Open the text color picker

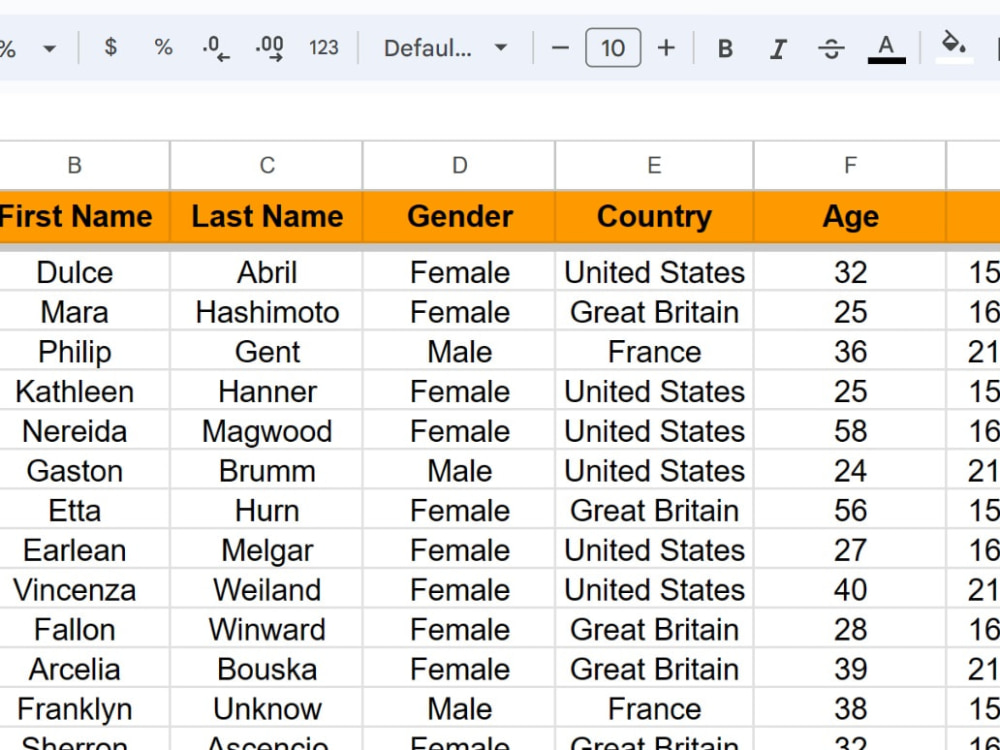[x=884, y=45]
